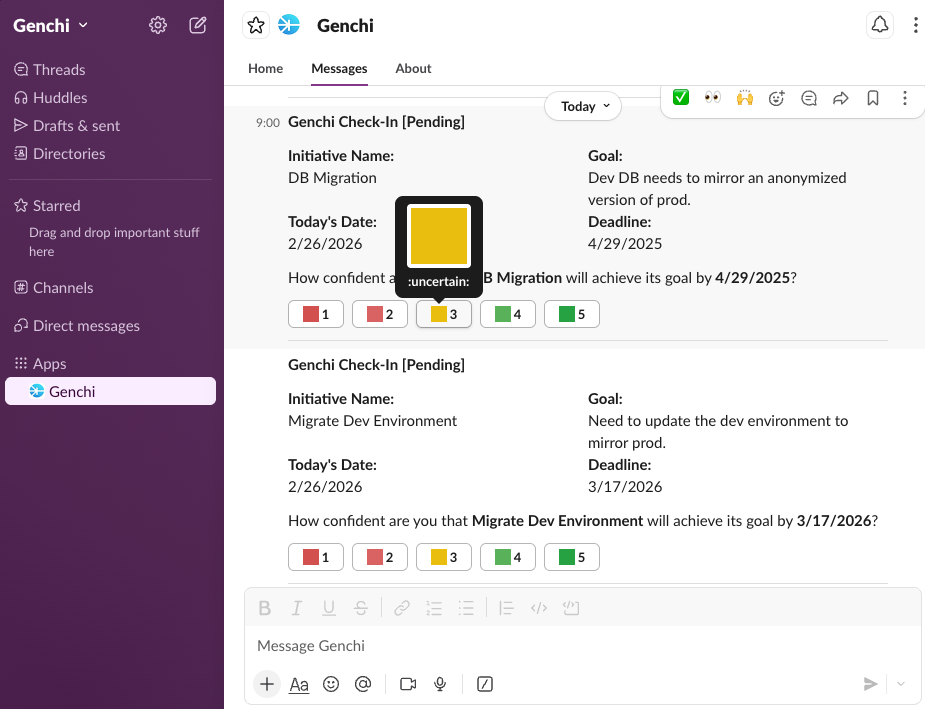Mention someone with the @ icon
Image resolution: width=925 pixels, height=709 pixels.
[x=363, y=684]
